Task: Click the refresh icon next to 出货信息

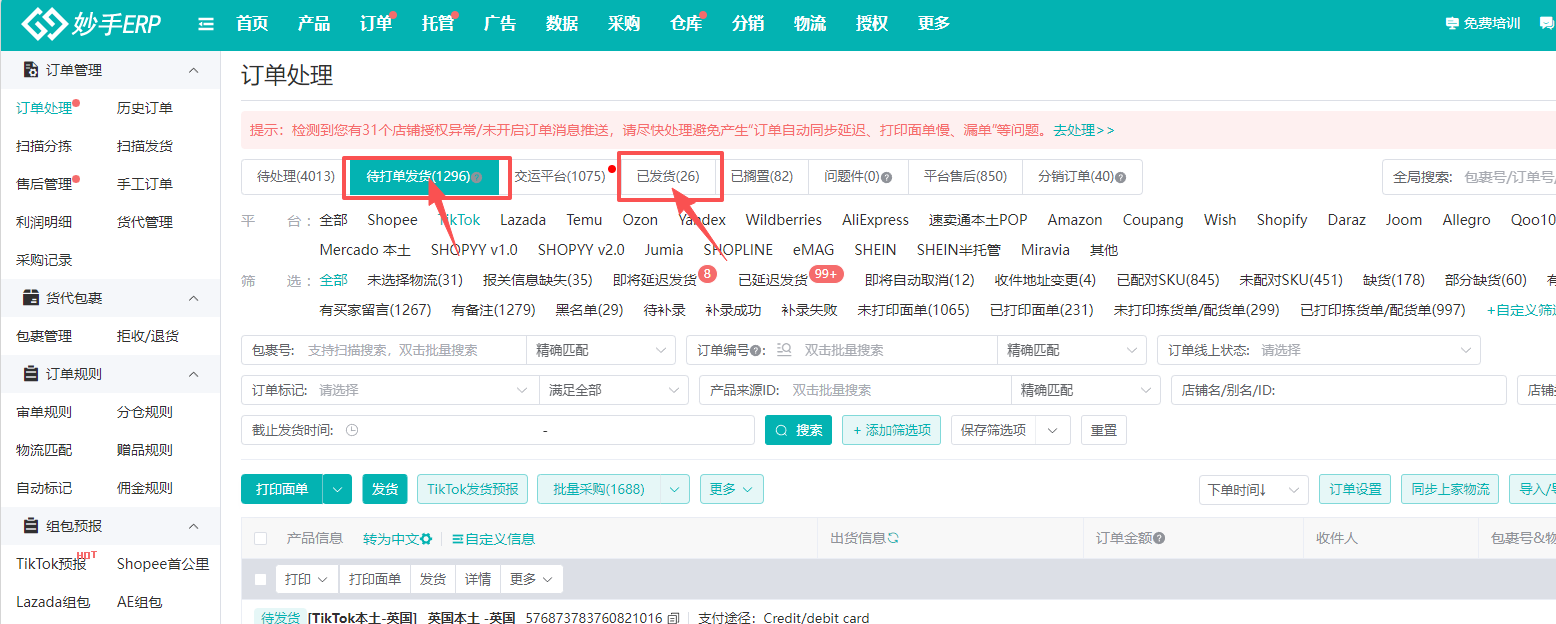Action: pyautogui.click(x=893, y=538)
